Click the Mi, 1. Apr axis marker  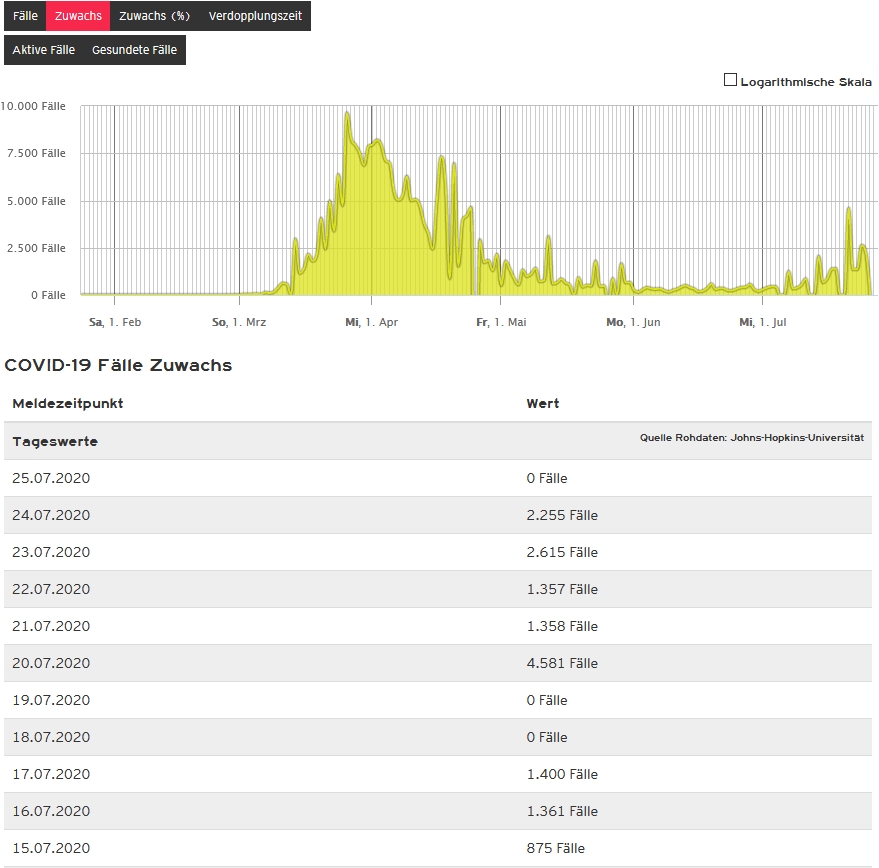[x=371, y=322]
